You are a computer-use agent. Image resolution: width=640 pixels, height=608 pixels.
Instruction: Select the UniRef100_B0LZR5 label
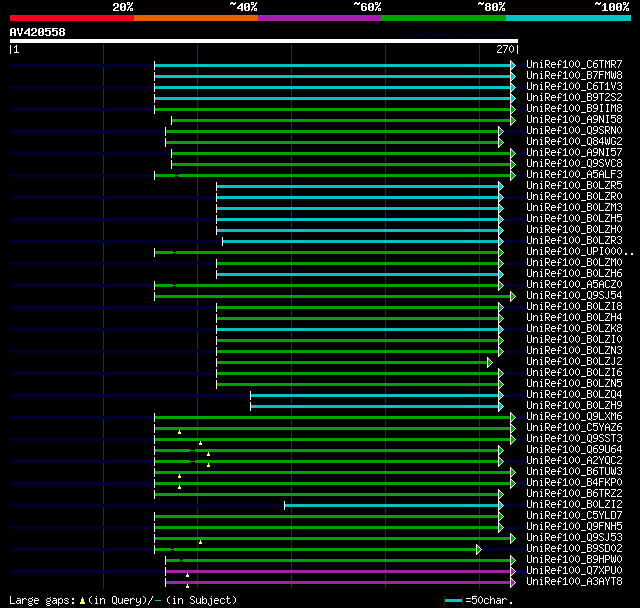(574, 186)
